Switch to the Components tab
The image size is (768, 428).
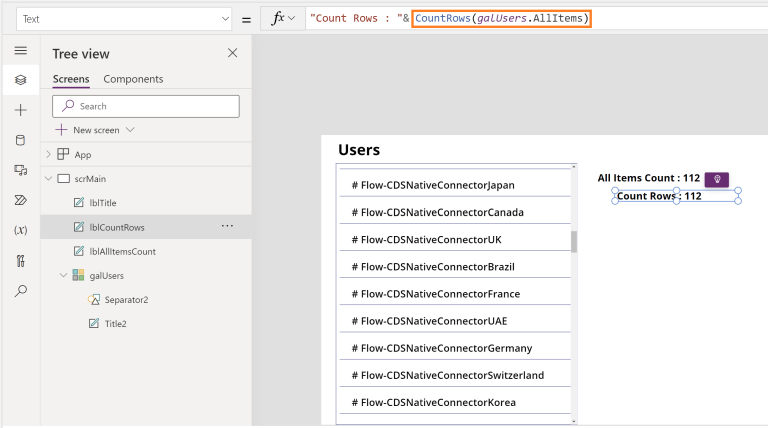tap(133, 79)
